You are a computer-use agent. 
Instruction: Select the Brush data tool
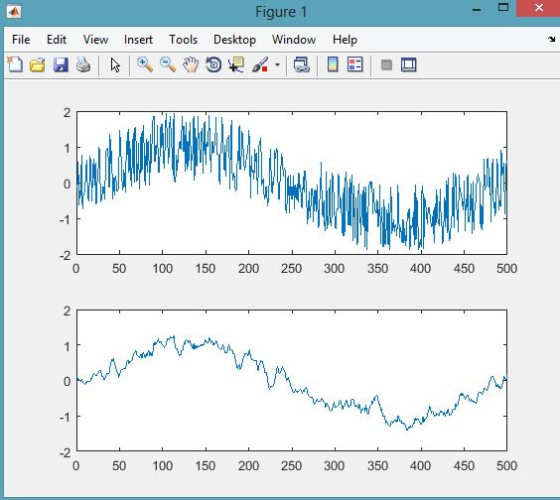(x=260, y=65)
